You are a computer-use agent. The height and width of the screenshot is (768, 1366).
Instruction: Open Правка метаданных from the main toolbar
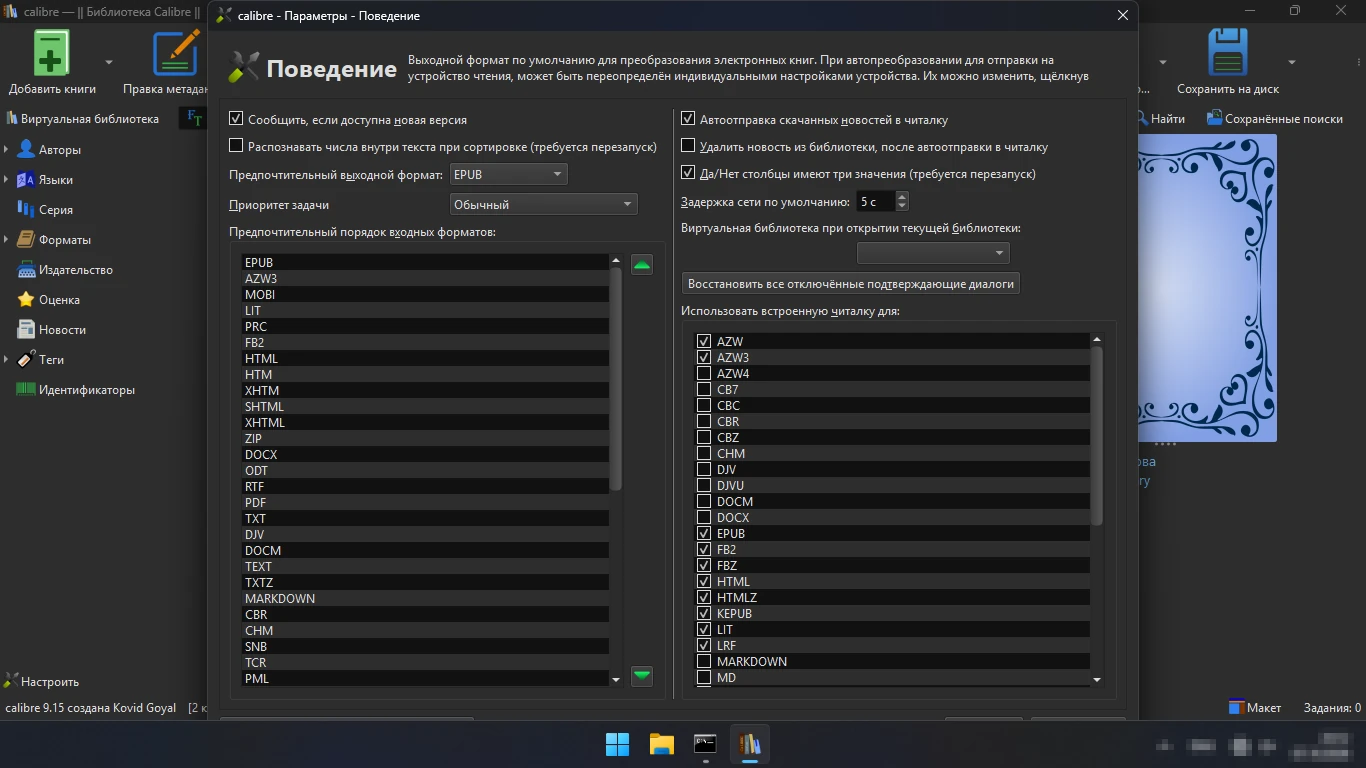[x=176, y=52]
